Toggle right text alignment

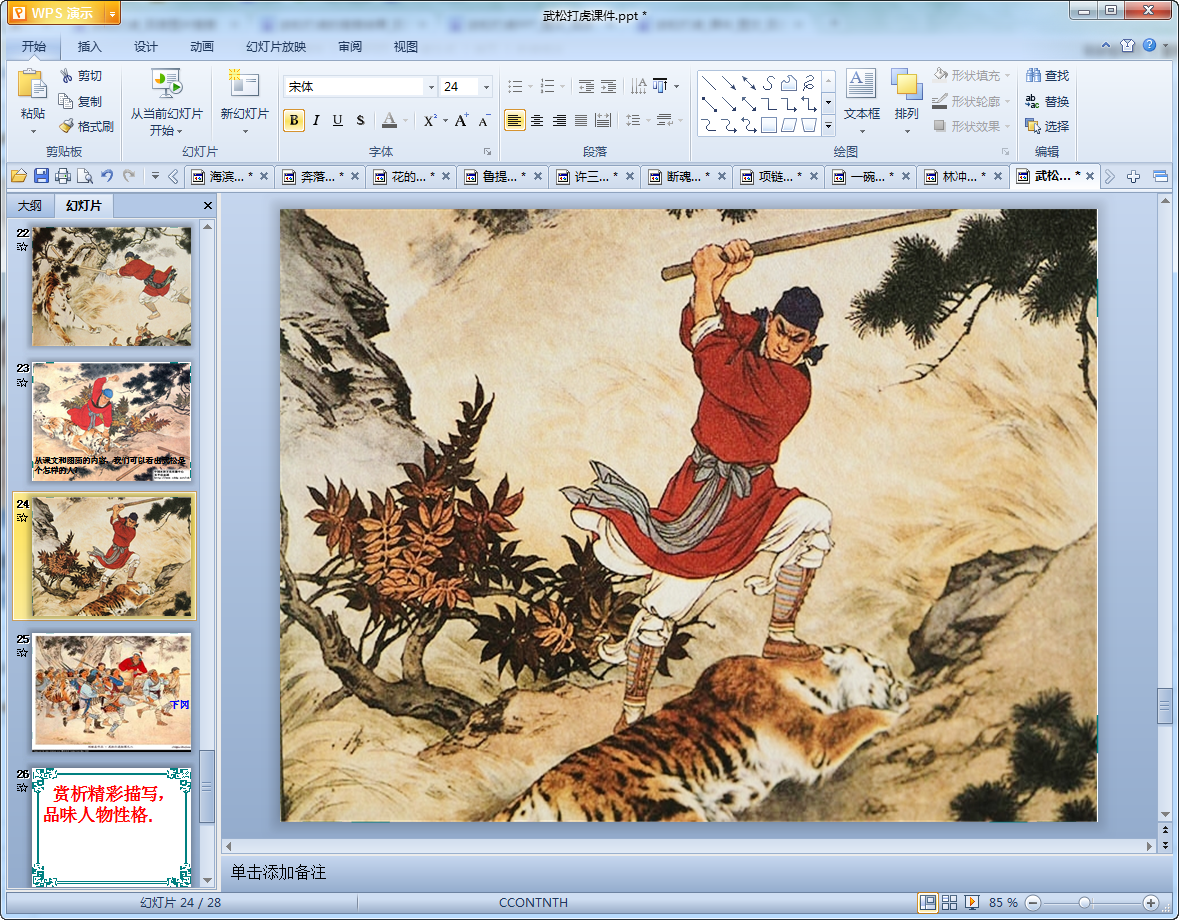pyautogui.click(x=559, y=120)
